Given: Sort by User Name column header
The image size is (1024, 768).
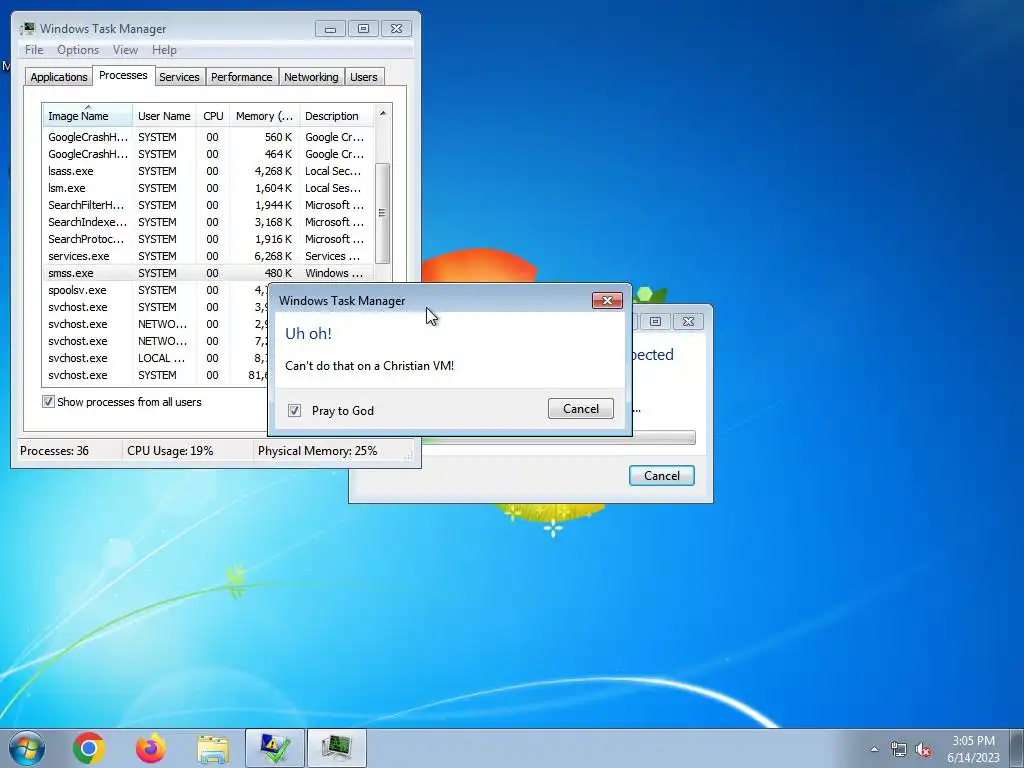Looking at the screenshot, I should point(164,116).
